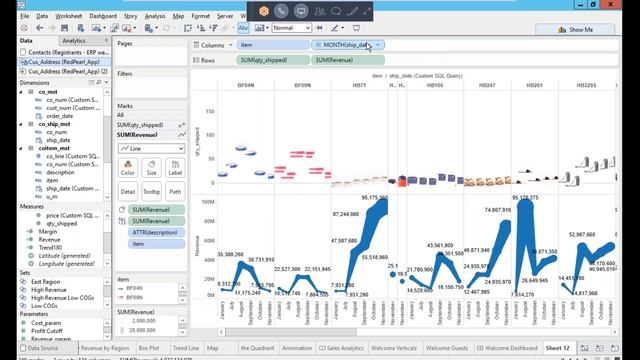Open the Line mark type dropdown
This screenshot has height=360, width=640.
[151, 149]
